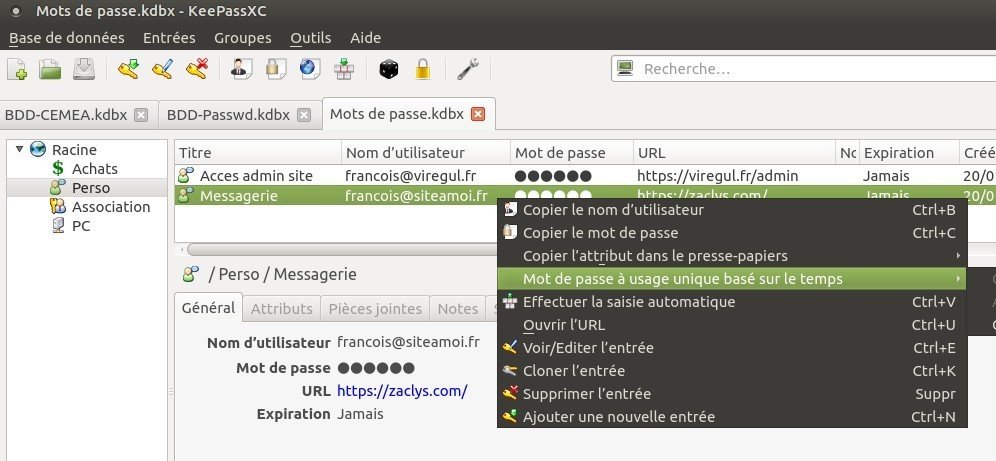This screenshot has width=996, height=461.
Task: Open the Attributs details tab
Action: tap(281, 309)
